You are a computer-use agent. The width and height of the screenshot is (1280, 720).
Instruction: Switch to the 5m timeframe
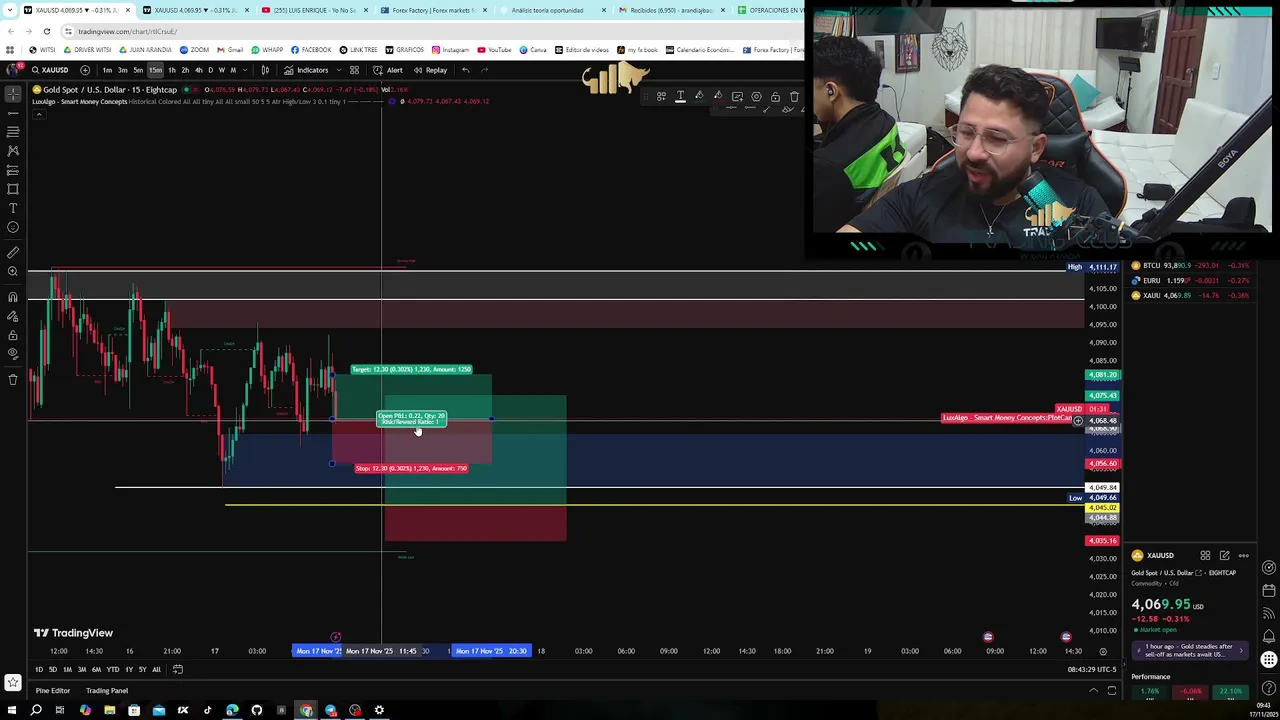[x=138, y=70]
